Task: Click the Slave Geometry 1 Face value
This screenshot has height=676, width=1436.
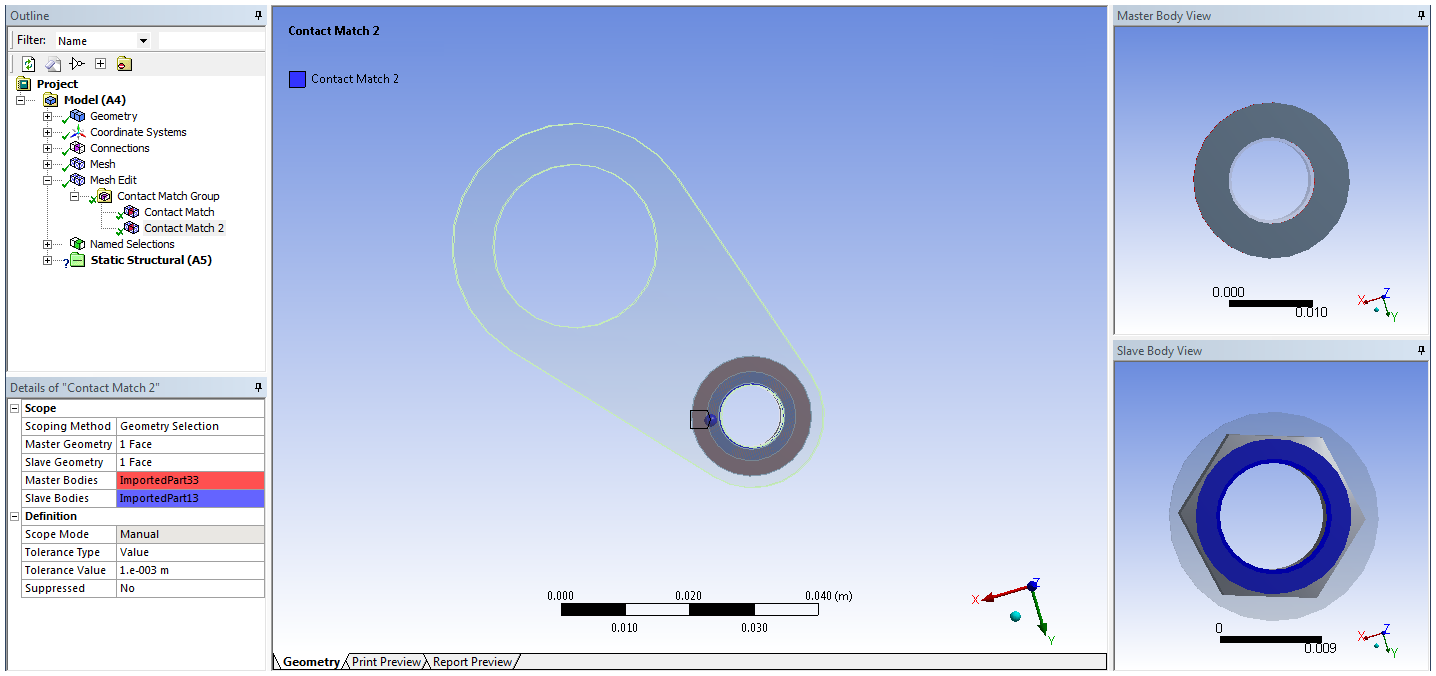Action: [191, 462]
